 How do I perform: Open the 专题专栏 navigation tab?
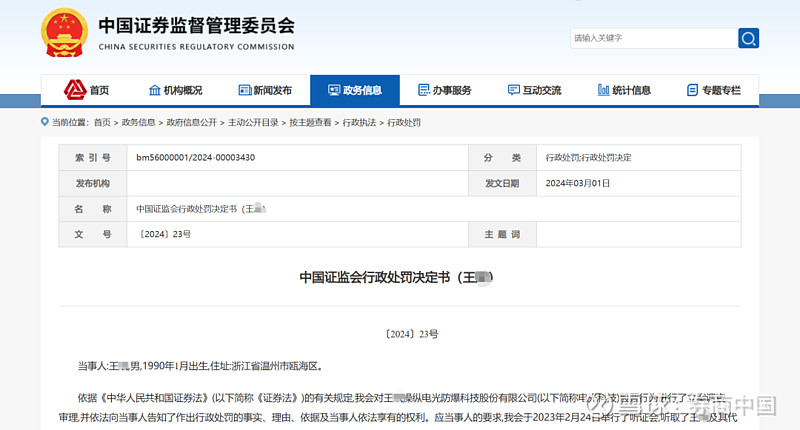714,90
